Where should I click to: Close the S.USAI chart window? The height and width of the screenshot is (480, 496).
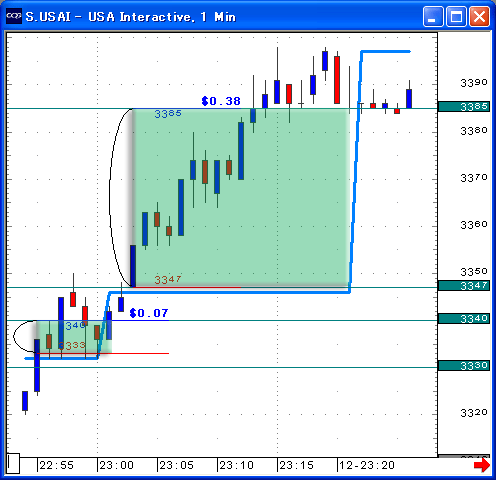click(x=479, y=16)
